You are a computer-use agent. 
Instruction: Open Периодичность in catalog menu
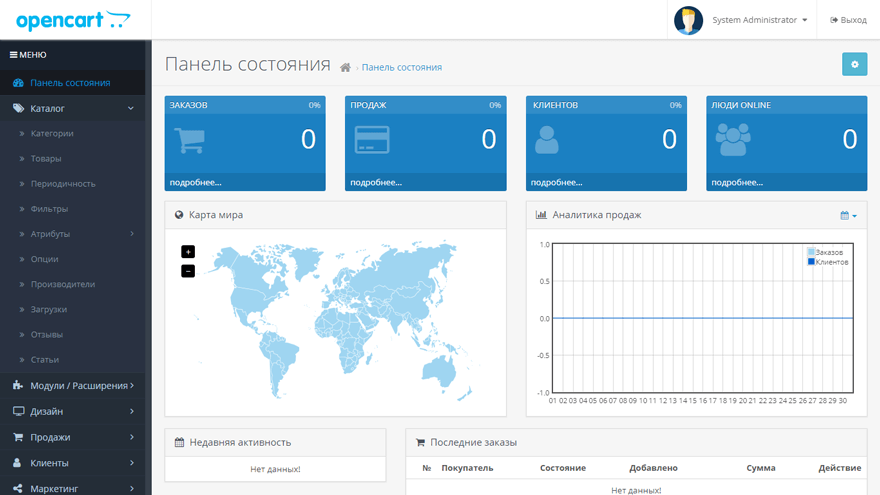[63, 184]
